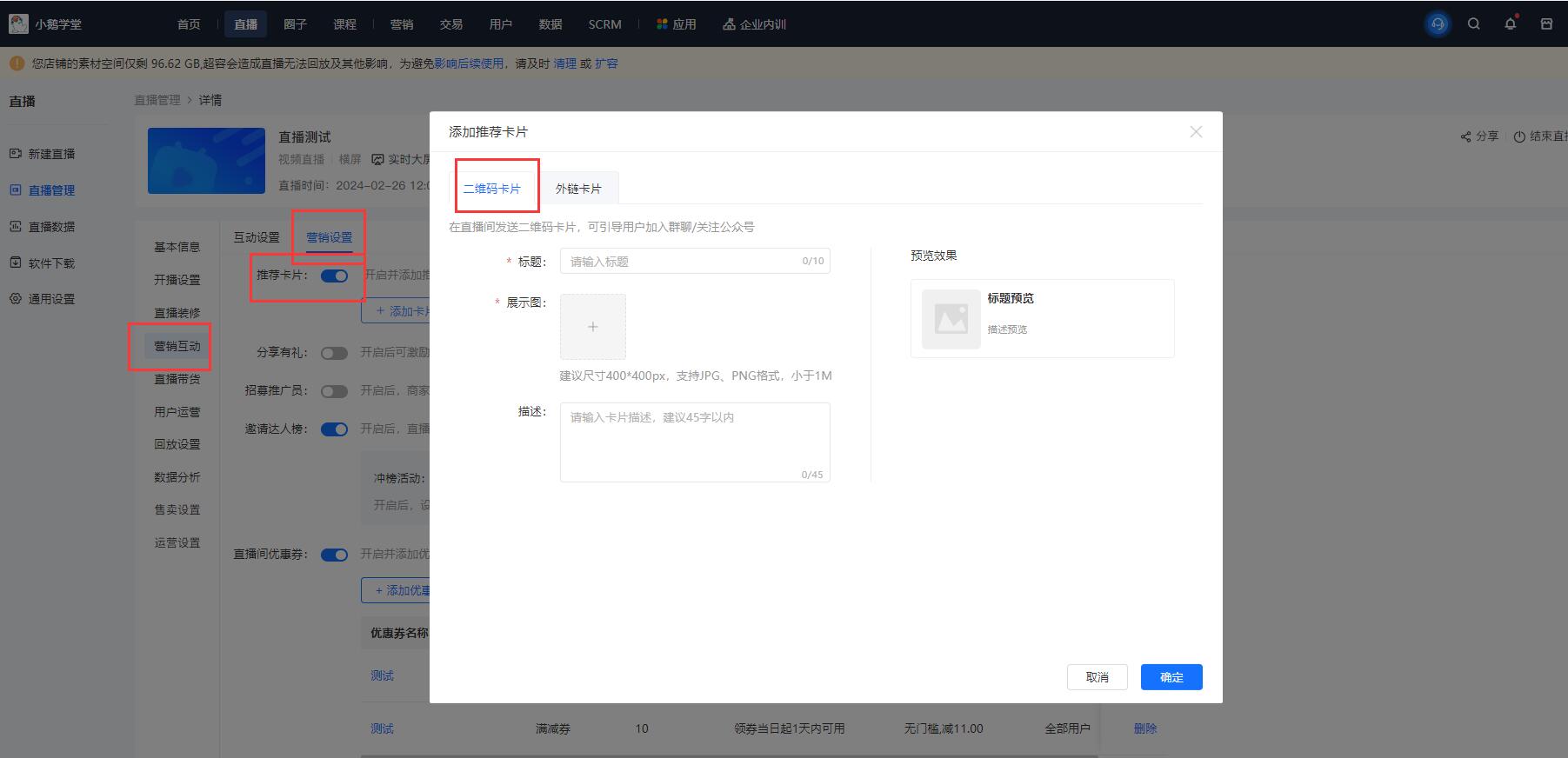The height and width of the screenshot is (758, 1568).
Task: Click the share icon labeled 分享
Action: (1479, 136)
